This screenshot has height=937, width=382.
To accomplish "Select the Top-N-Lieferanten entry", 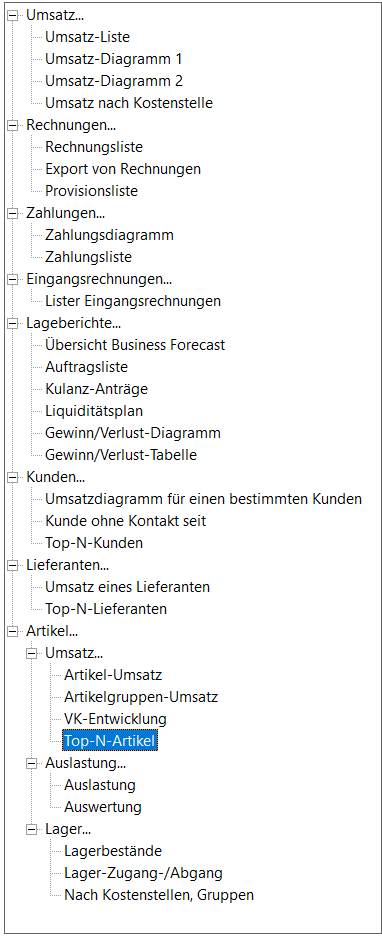I will tap(106, 609).
